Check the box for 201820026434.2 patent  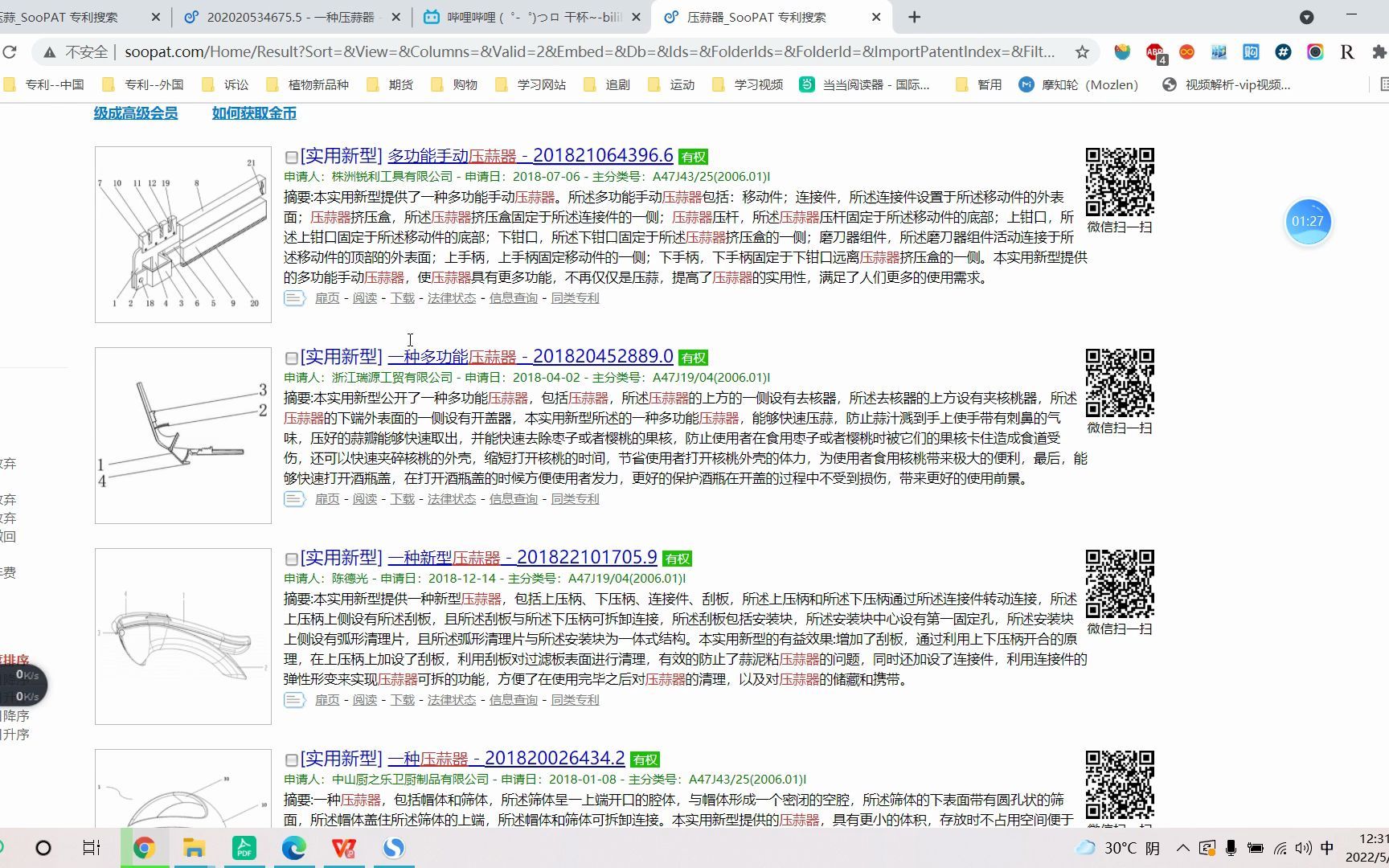pyautogui.click(x=292, y=760)
